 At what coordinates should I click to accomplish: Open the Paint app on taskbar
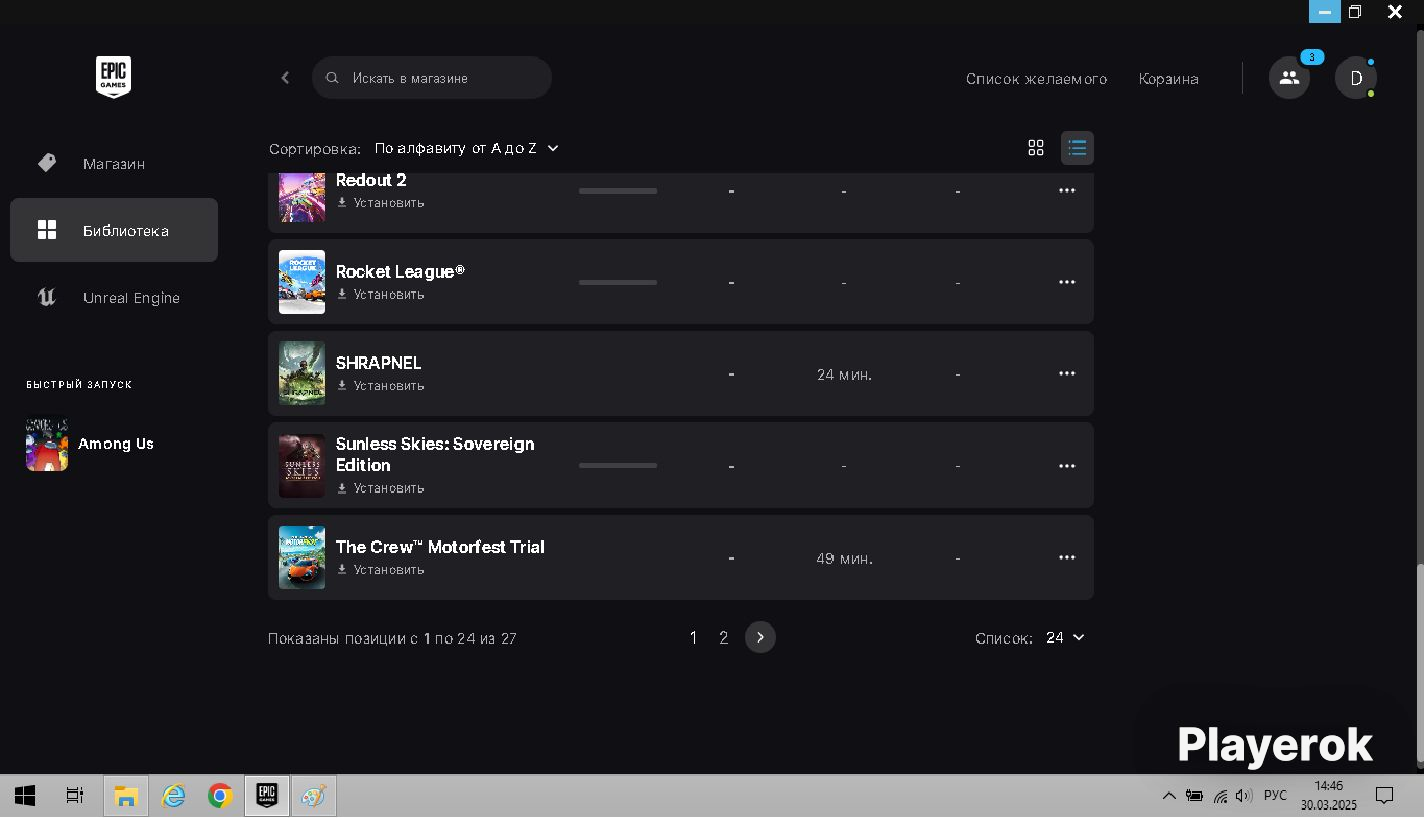(x=314, y=796)
